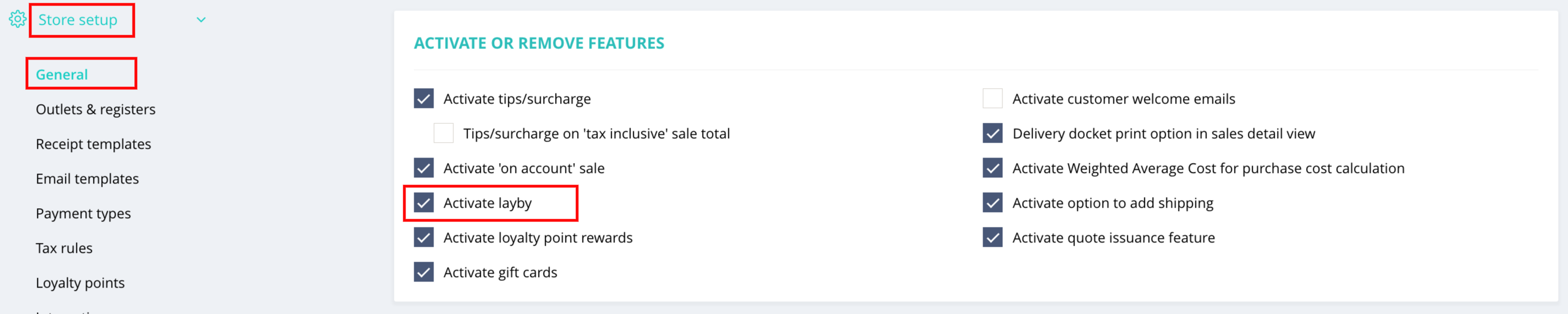
Task: Open the Store setup menu label
Action: (78, 20)
